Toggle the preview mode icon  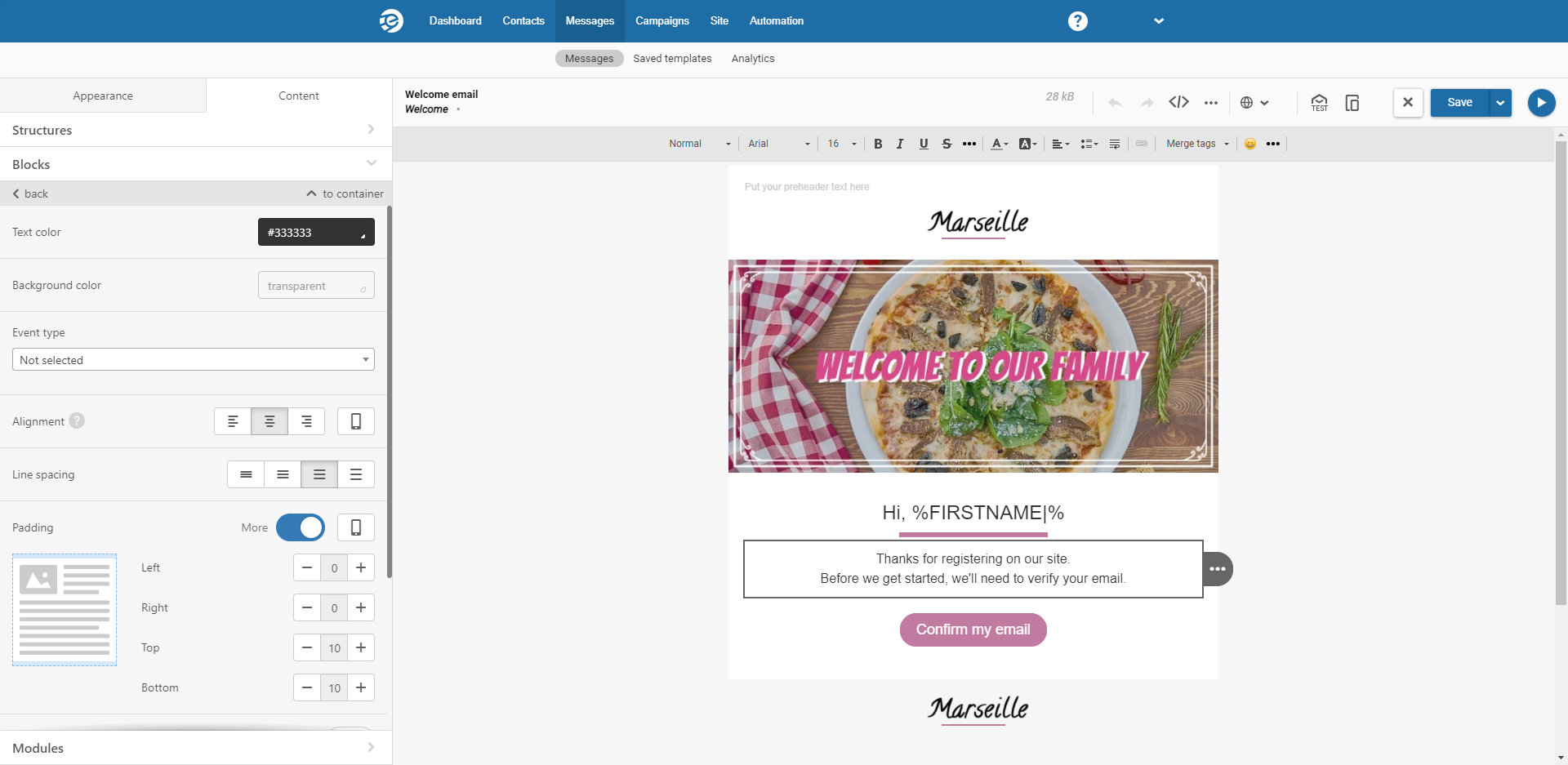pyautogui.click(x=1352, y=103)
